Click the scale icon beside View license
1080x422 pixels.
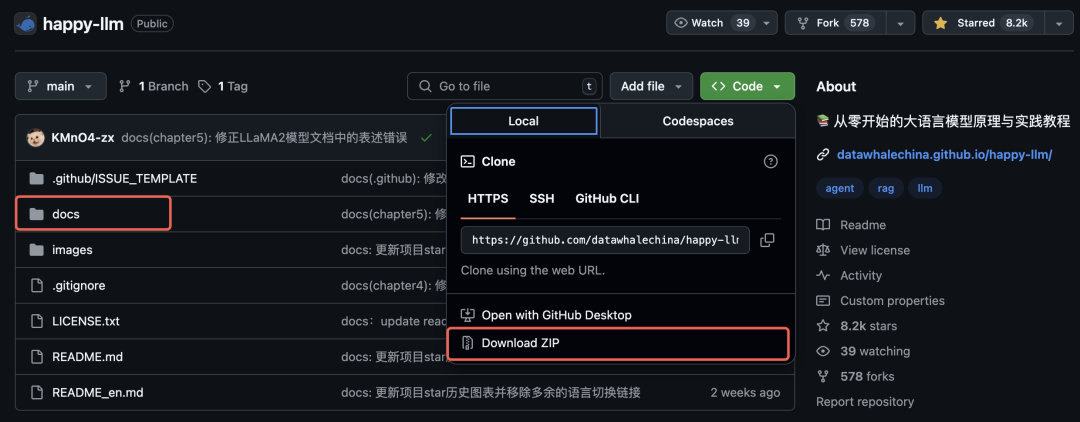(823, 251)
